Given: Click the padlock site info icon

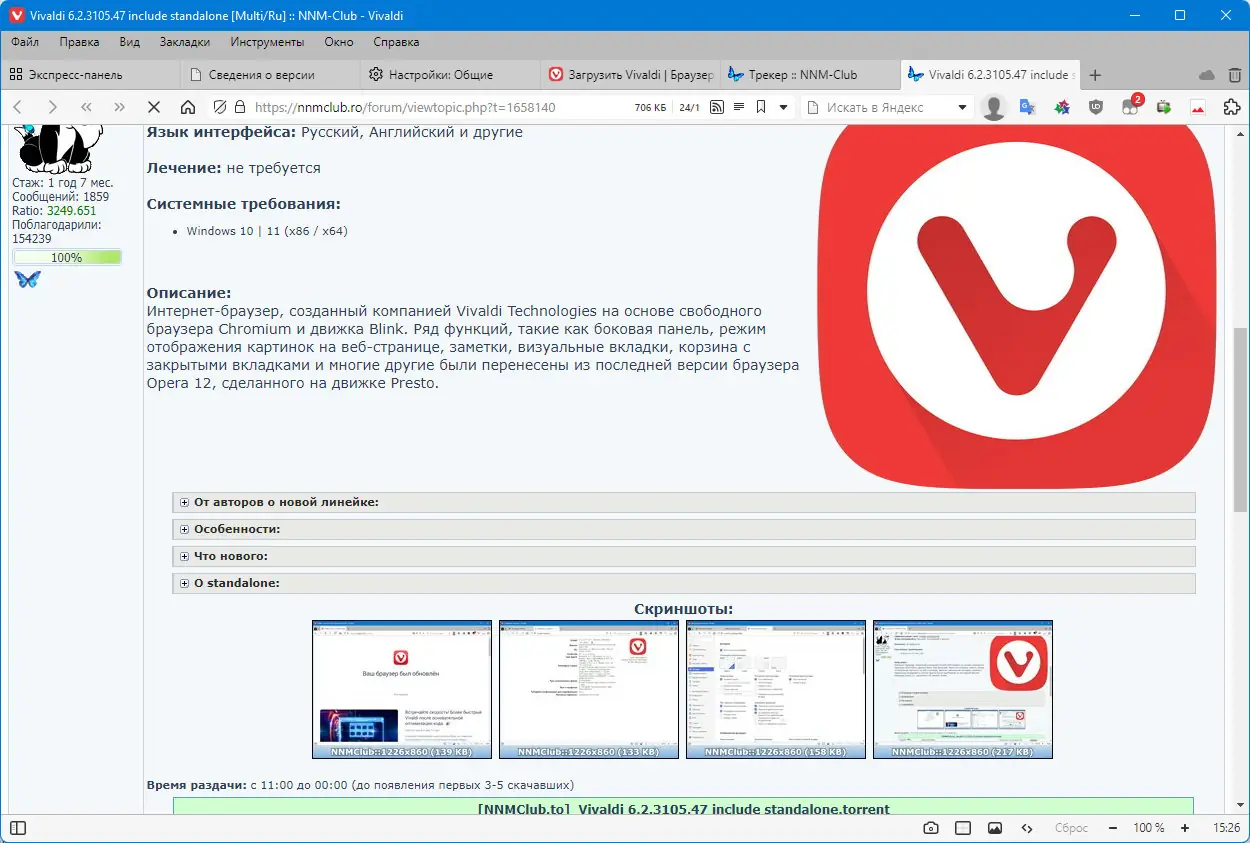Looking at the screenshot, I should 239,107.
